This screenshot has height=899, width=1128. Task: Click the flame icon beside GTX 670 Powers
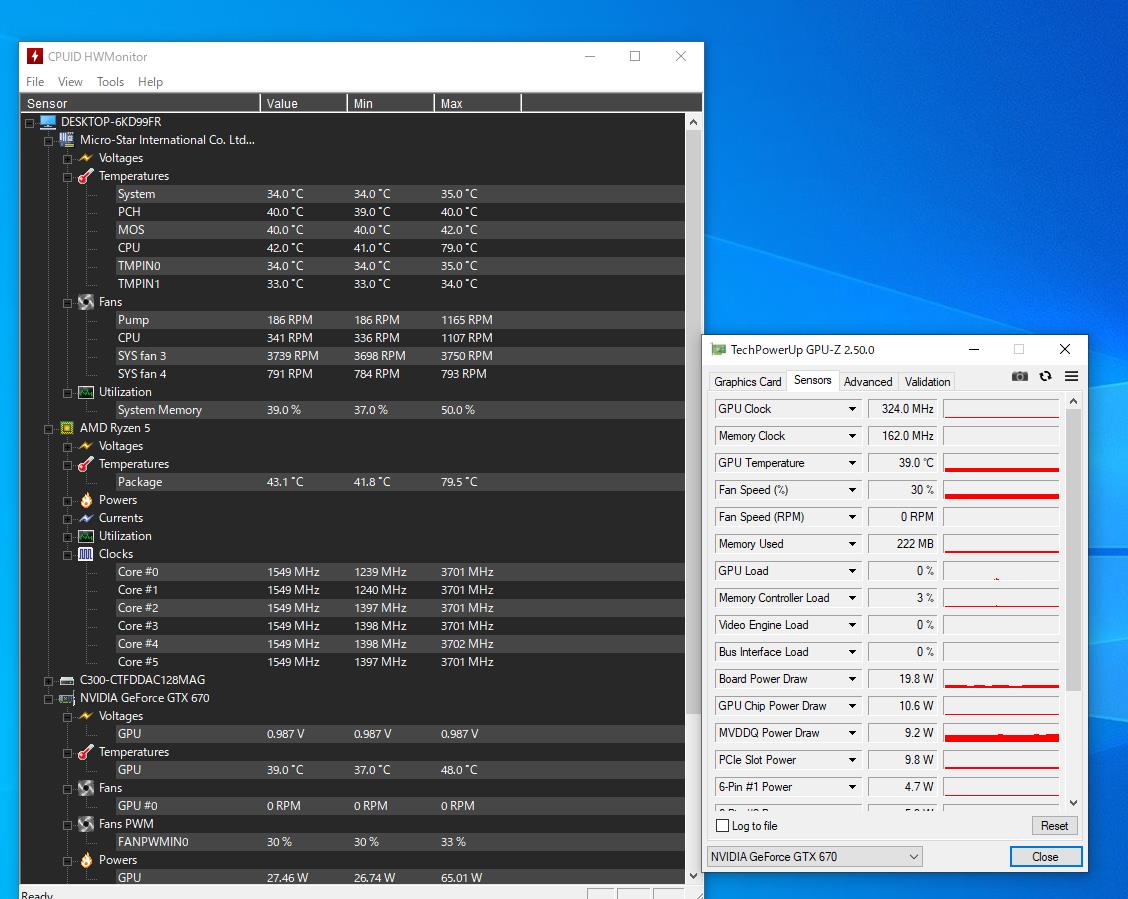click(86, 860)
